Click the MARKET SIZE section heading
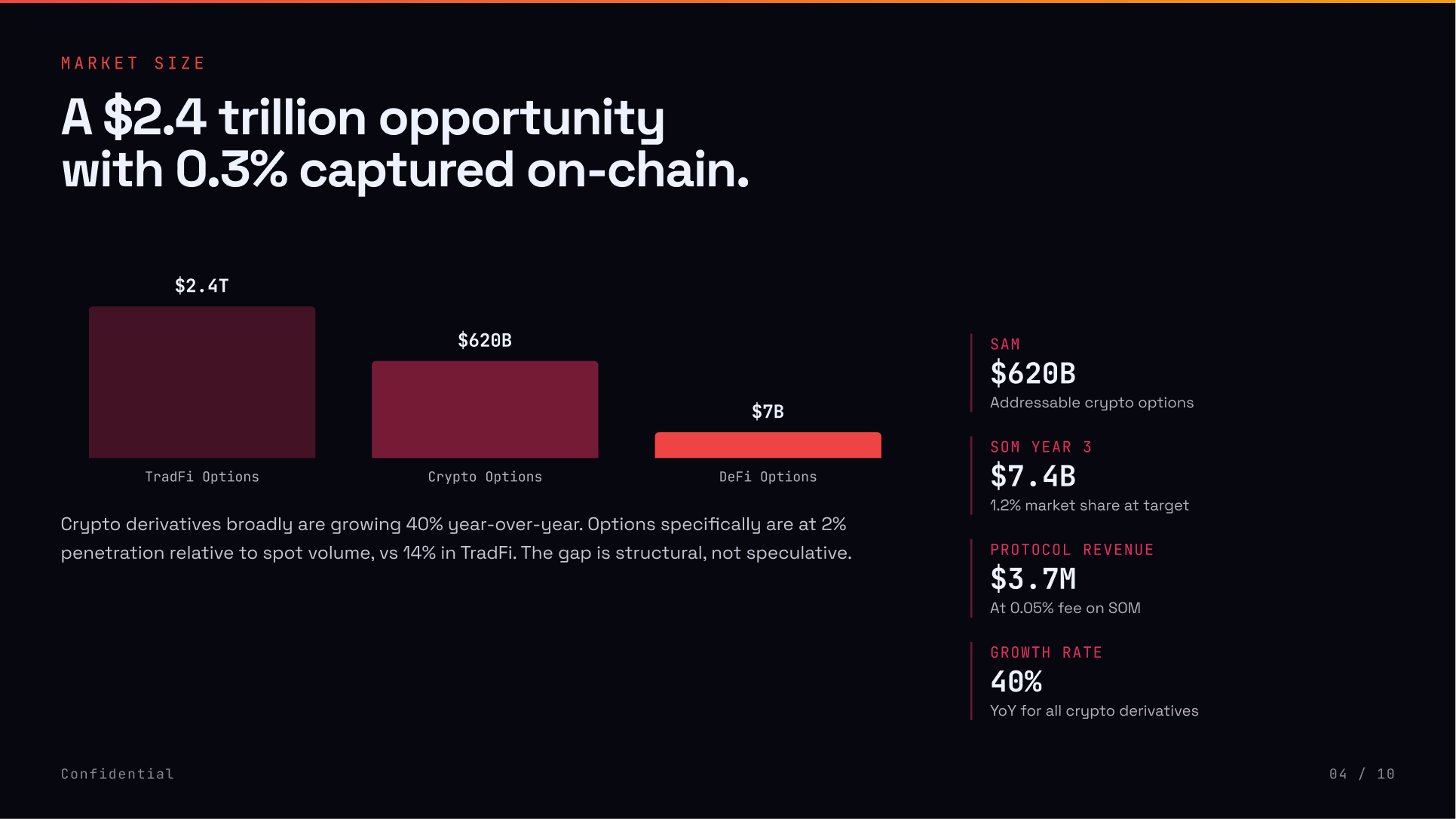Screen dimensions: 1456x819 coord(133,63)
